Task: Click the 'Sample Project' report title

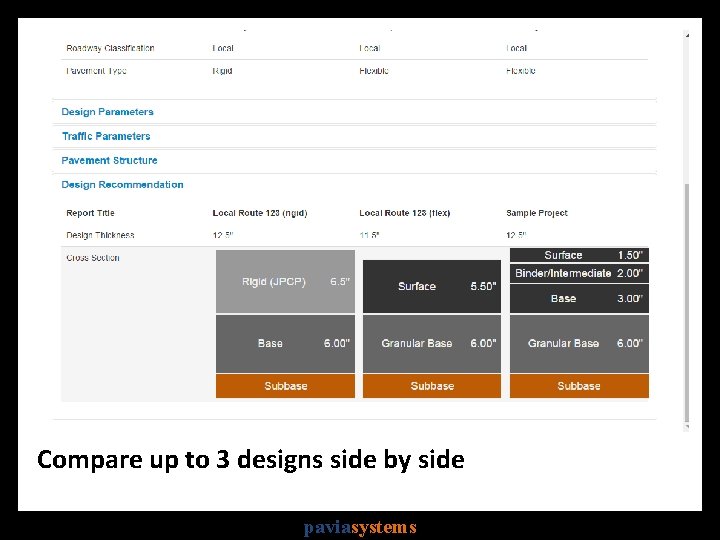Action: 537,213
